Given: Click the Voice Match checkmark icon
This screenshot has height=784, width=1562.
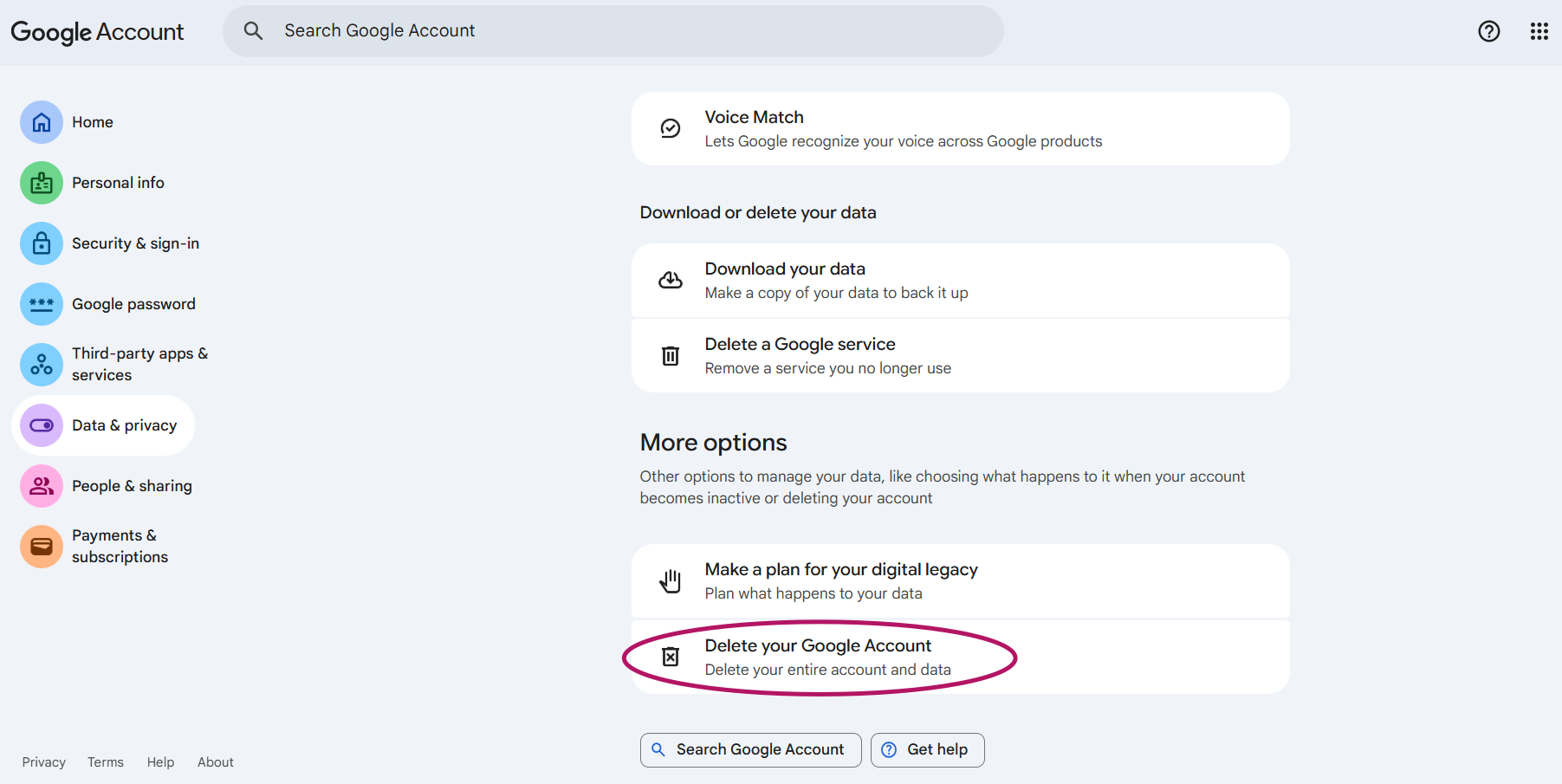Looking at the screenshot, I should click(x=670, y=128).
